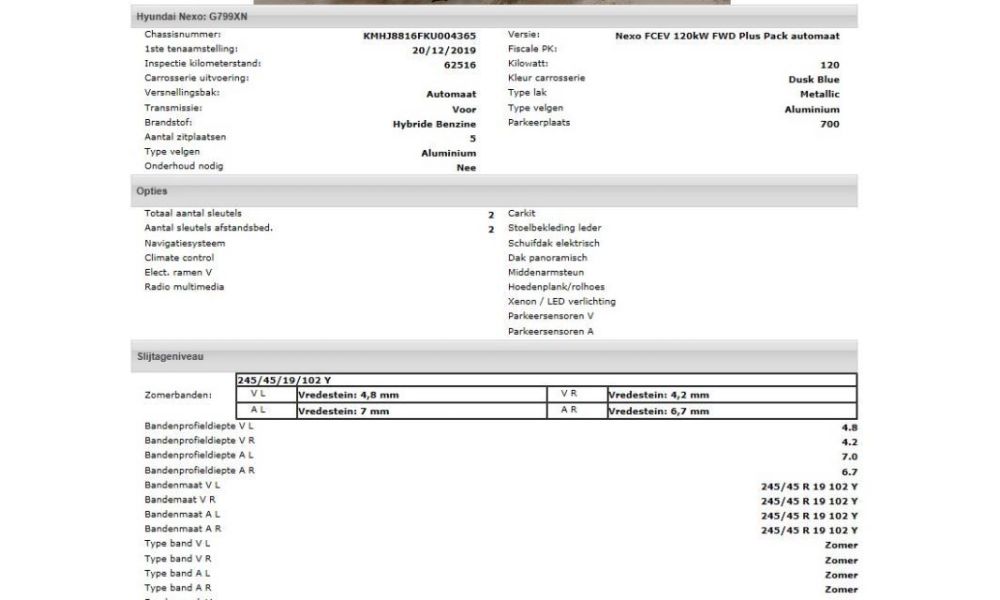The width and height of the screenshot is (1000, 600).
Task: Click the Carkit option entry
Action: (x=522, y=213)
